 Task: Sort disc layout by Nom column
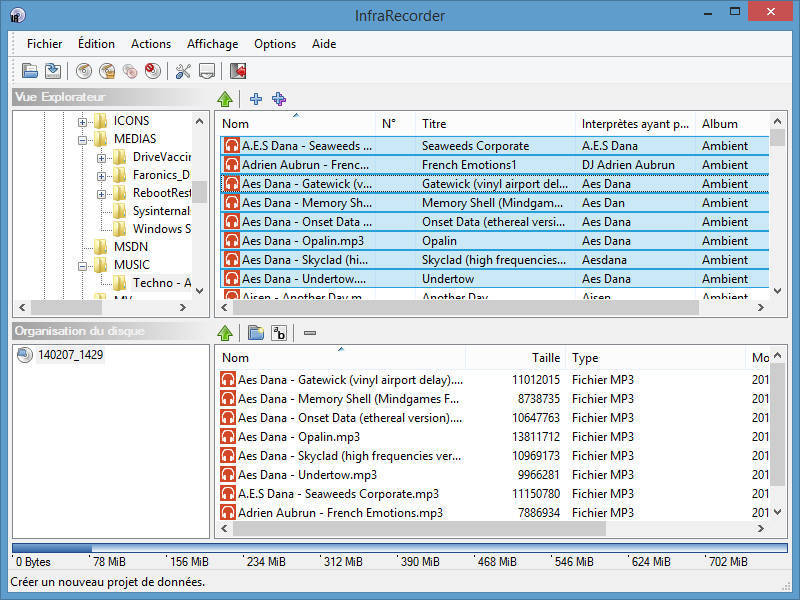click(341, 358)
